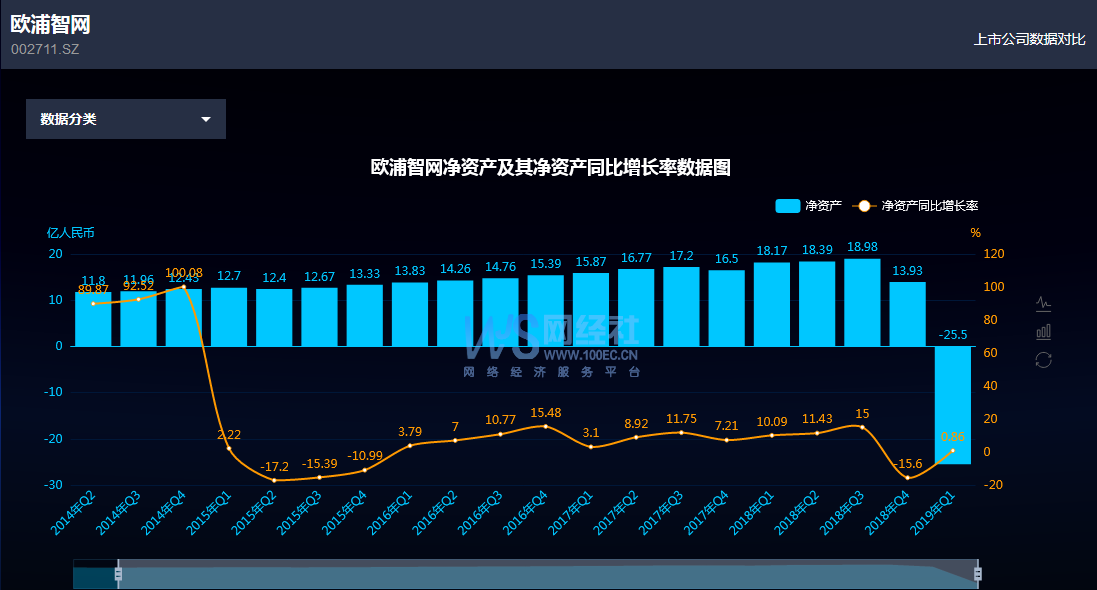Viewport: 1097px width, 590px height.
Task: Click the growth-rate point at -15.6
Action: (x=907, y=477)
